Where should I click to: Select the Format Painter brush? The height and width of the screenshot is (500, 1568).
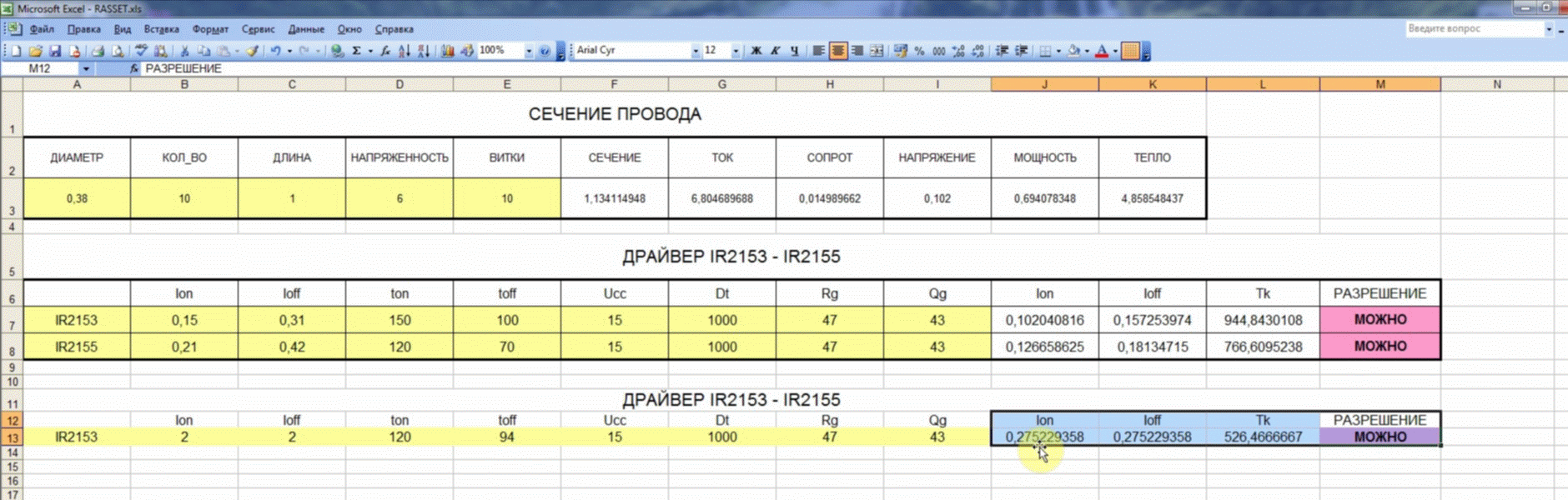coord(252,51)
